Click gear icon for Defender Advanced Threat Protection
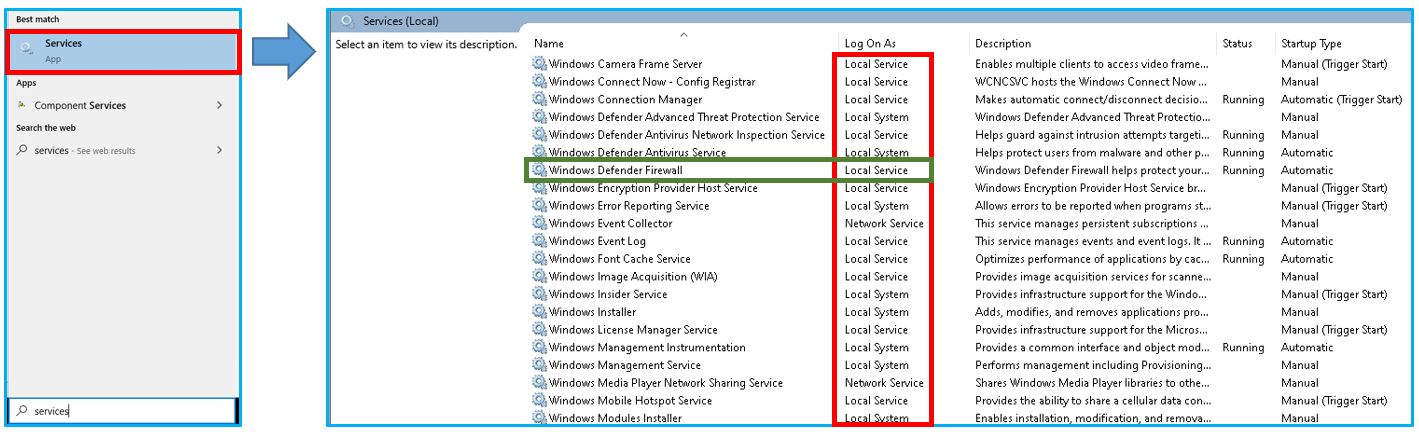Screen dimensions: 1419x432 [x=540, y=117]
